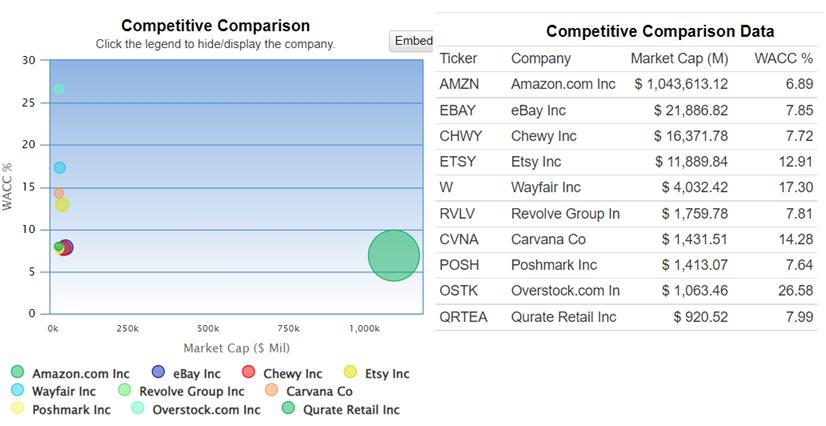826x426 pixels.
Task: Select the Overstock bubble near top of chart
Action: point(58,89)
